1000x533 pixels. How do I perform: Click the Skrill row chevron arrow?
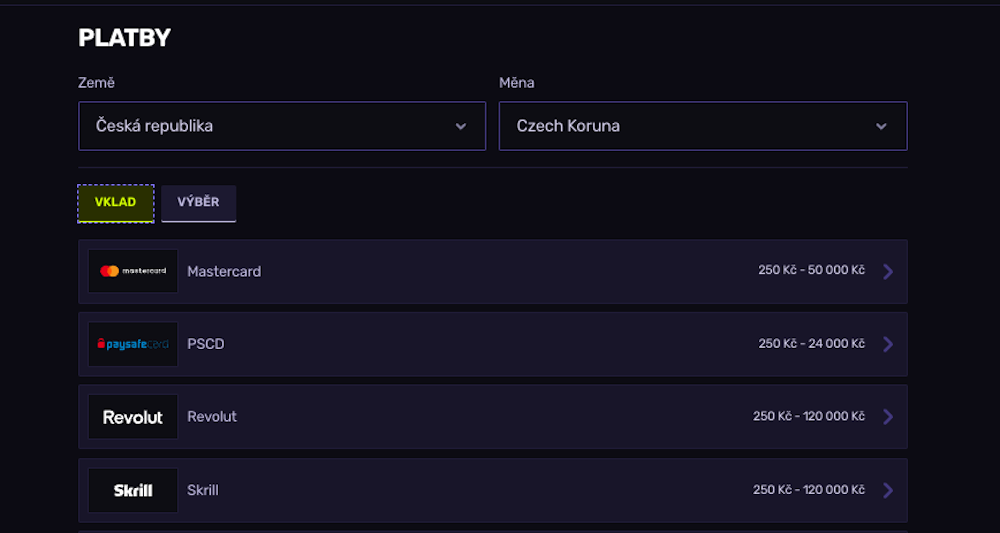pyautogui.click(x=888, y=490)
